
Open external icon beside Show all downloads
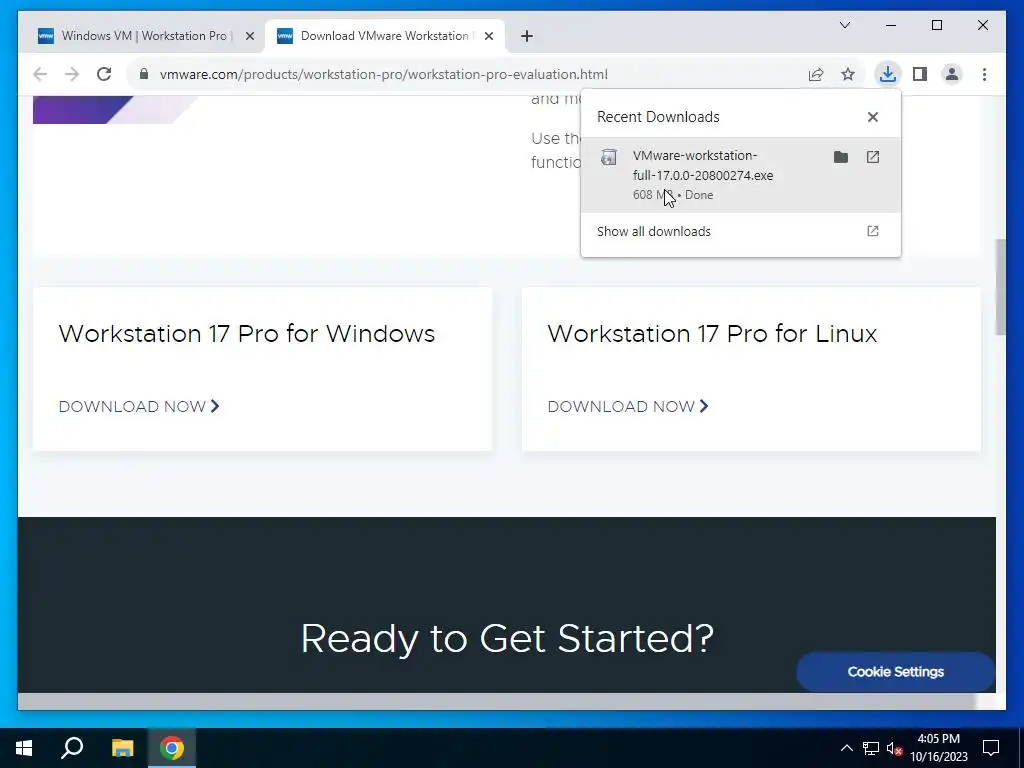coord(872,231)
